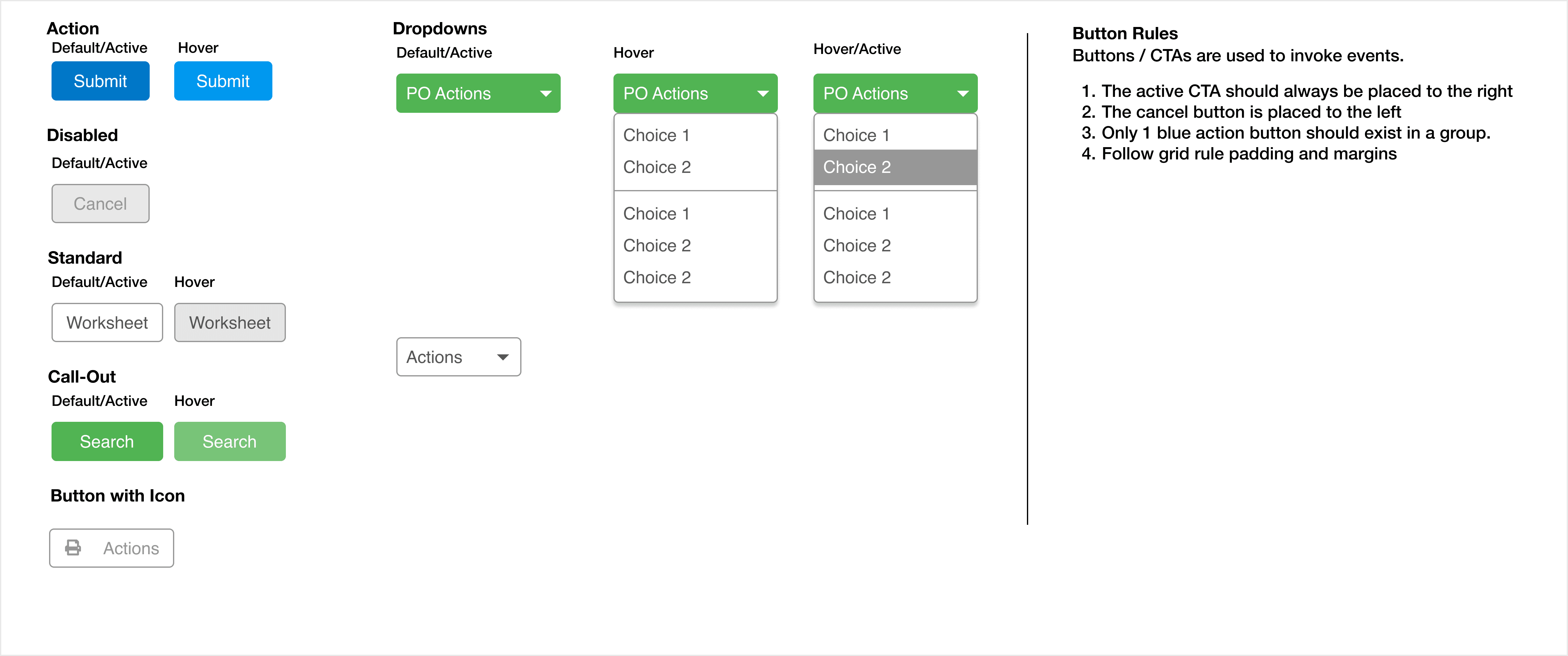Open the default green PO Actions dropdown
The image size is (1568, 656).
pyautogui.click(x=478, y=93)
